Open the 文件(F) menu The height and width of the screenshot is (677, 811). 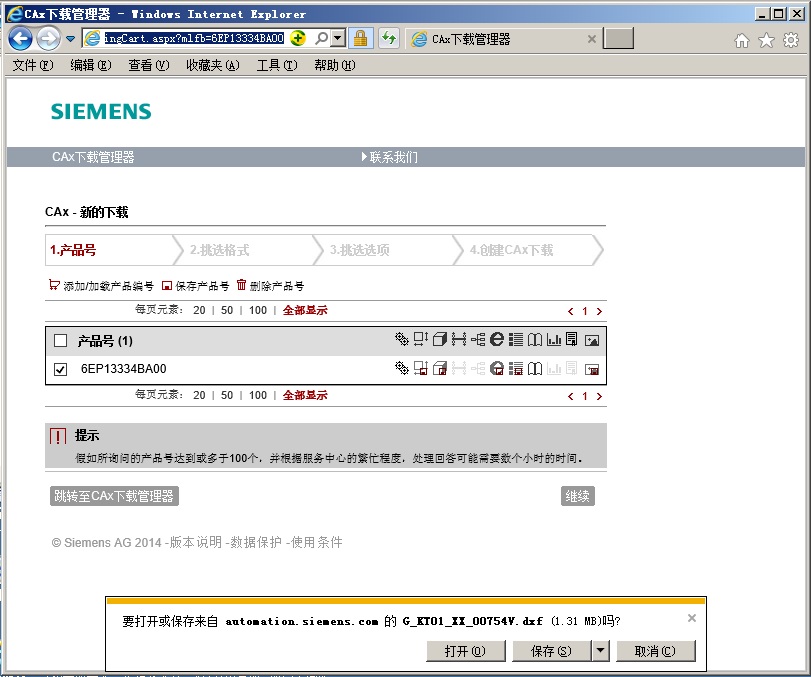pyautogui.click(x=33, y=65)
